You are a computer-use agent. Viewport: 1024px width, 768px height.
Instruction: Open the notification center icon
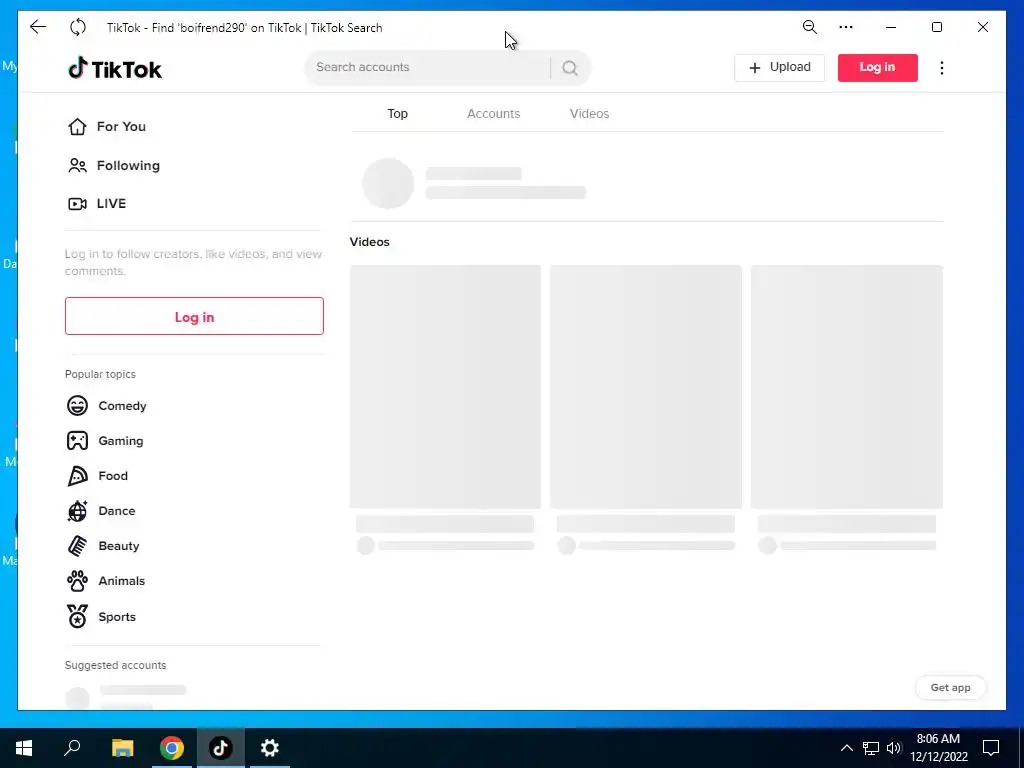pyautogui.click(x=991, y=748)
